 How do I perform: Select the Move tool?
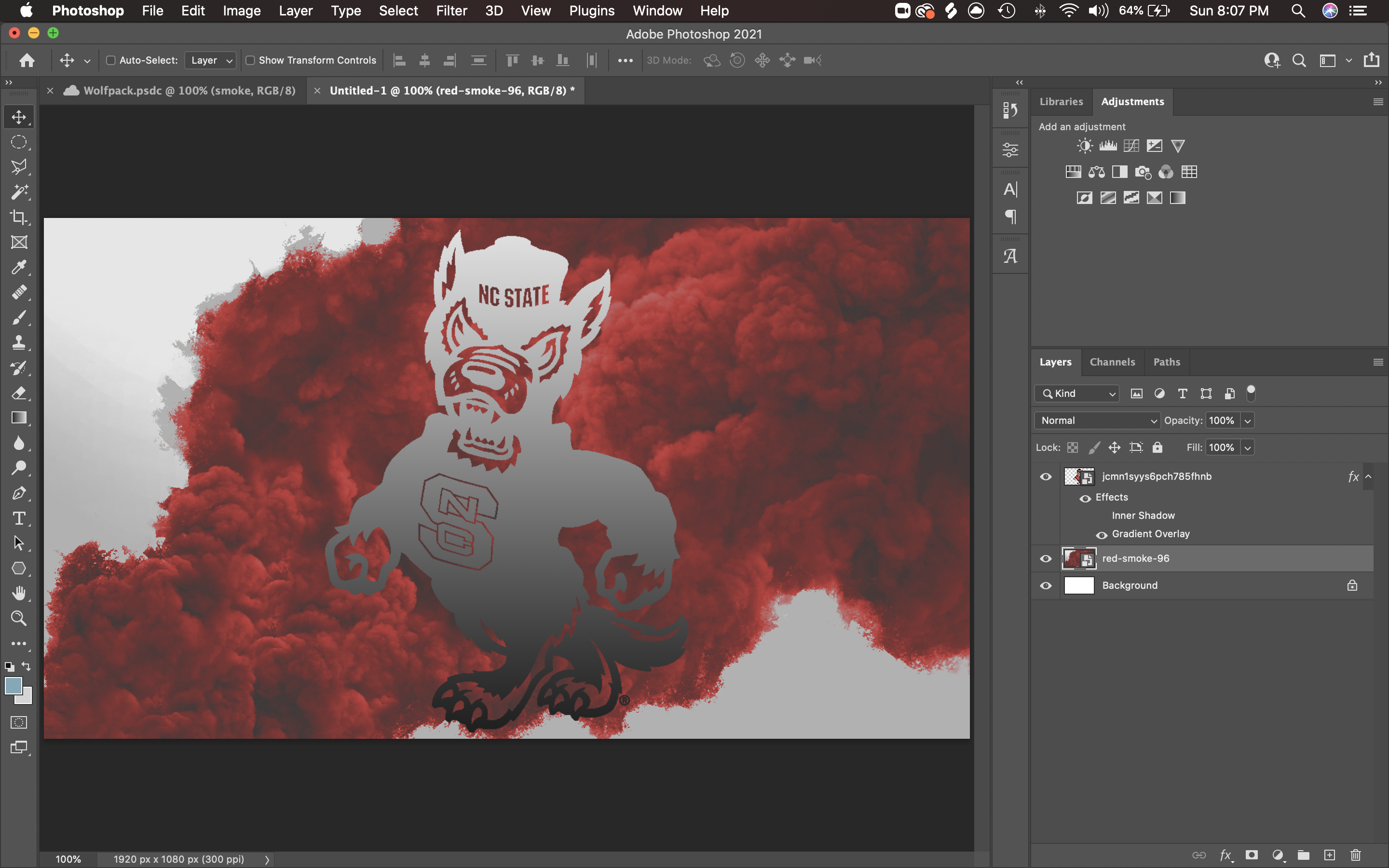click(x=19, y=117)
